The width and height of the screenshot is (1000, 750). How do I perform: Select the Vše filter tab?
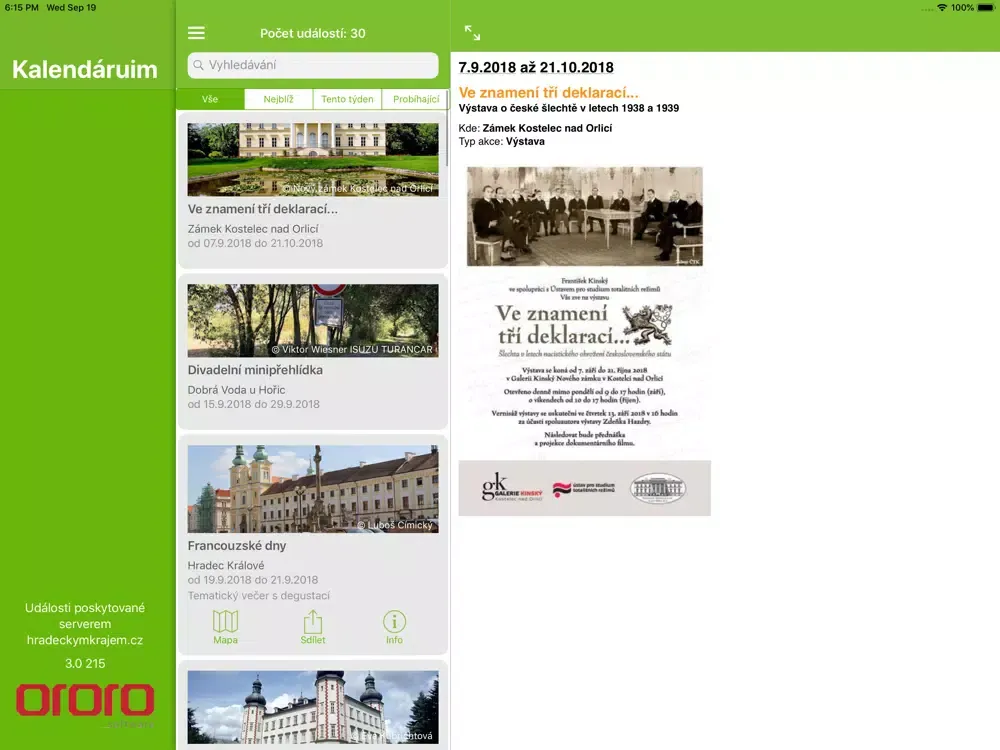(210, 99)
